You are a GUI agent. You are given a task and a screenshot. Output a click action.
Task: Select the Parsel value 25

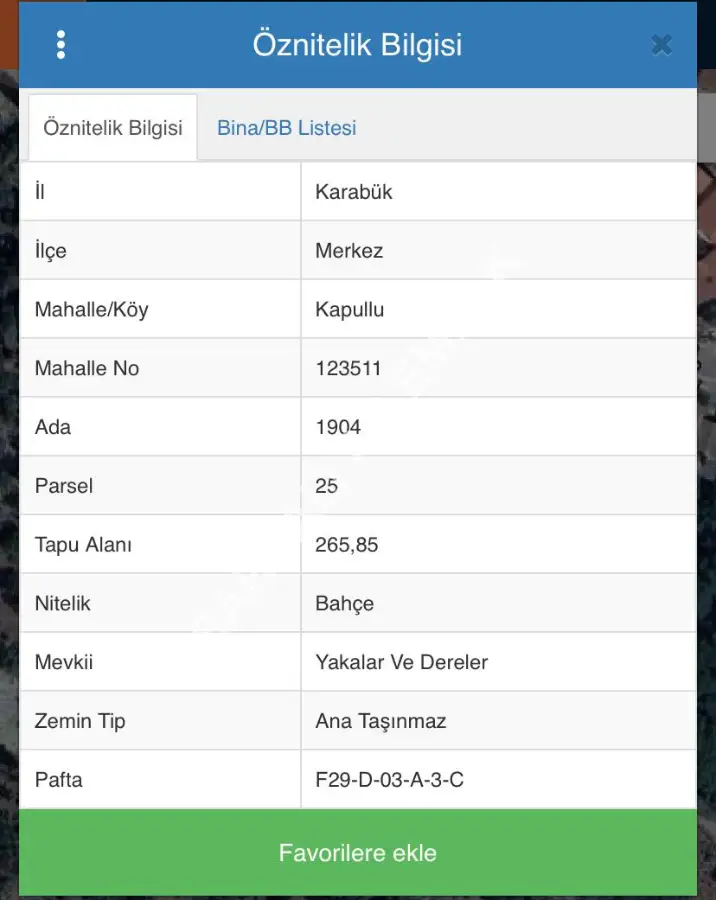(327, 486)
